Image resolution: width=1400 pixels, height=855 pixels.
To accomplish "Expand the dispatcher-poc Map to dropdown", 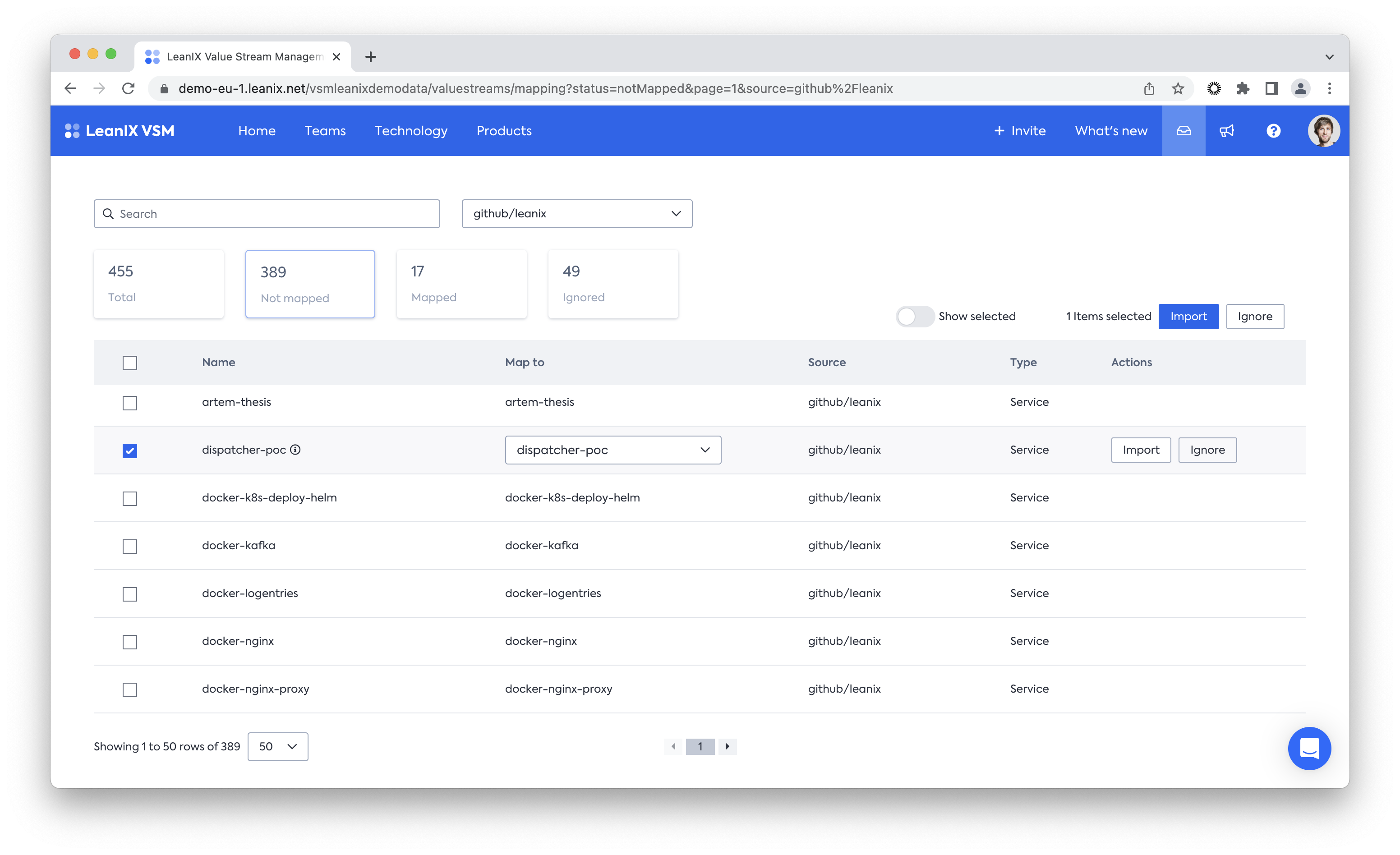I will (612, 450).
